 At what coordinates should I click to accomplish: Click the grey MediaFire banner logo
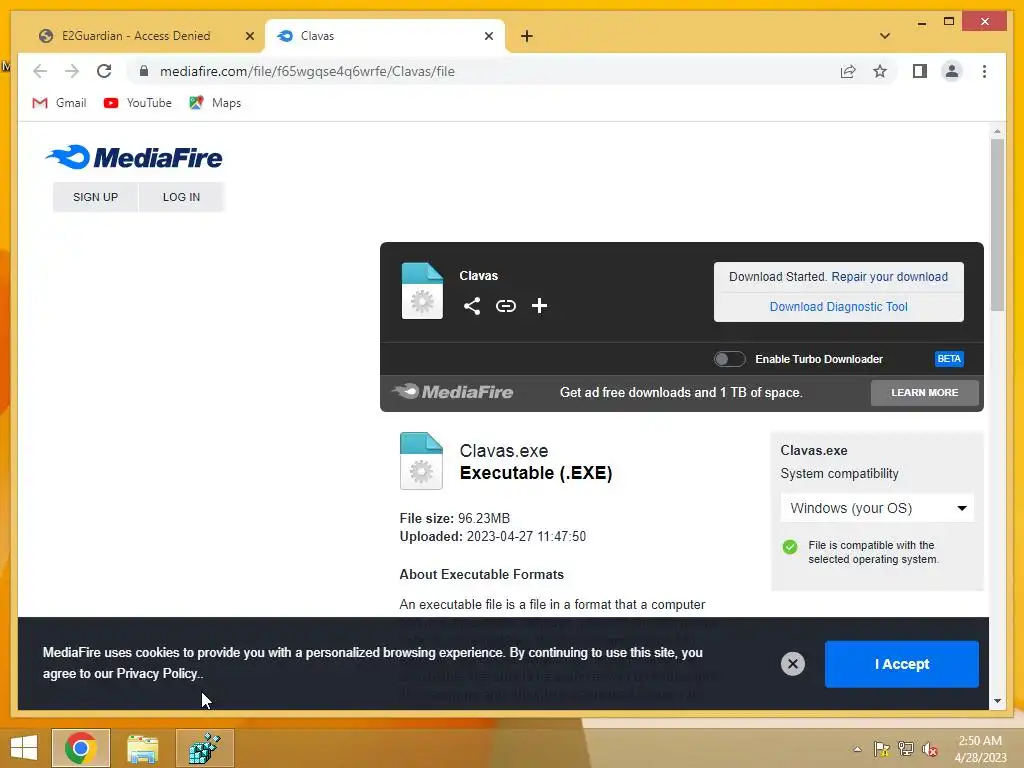(453, 392)
